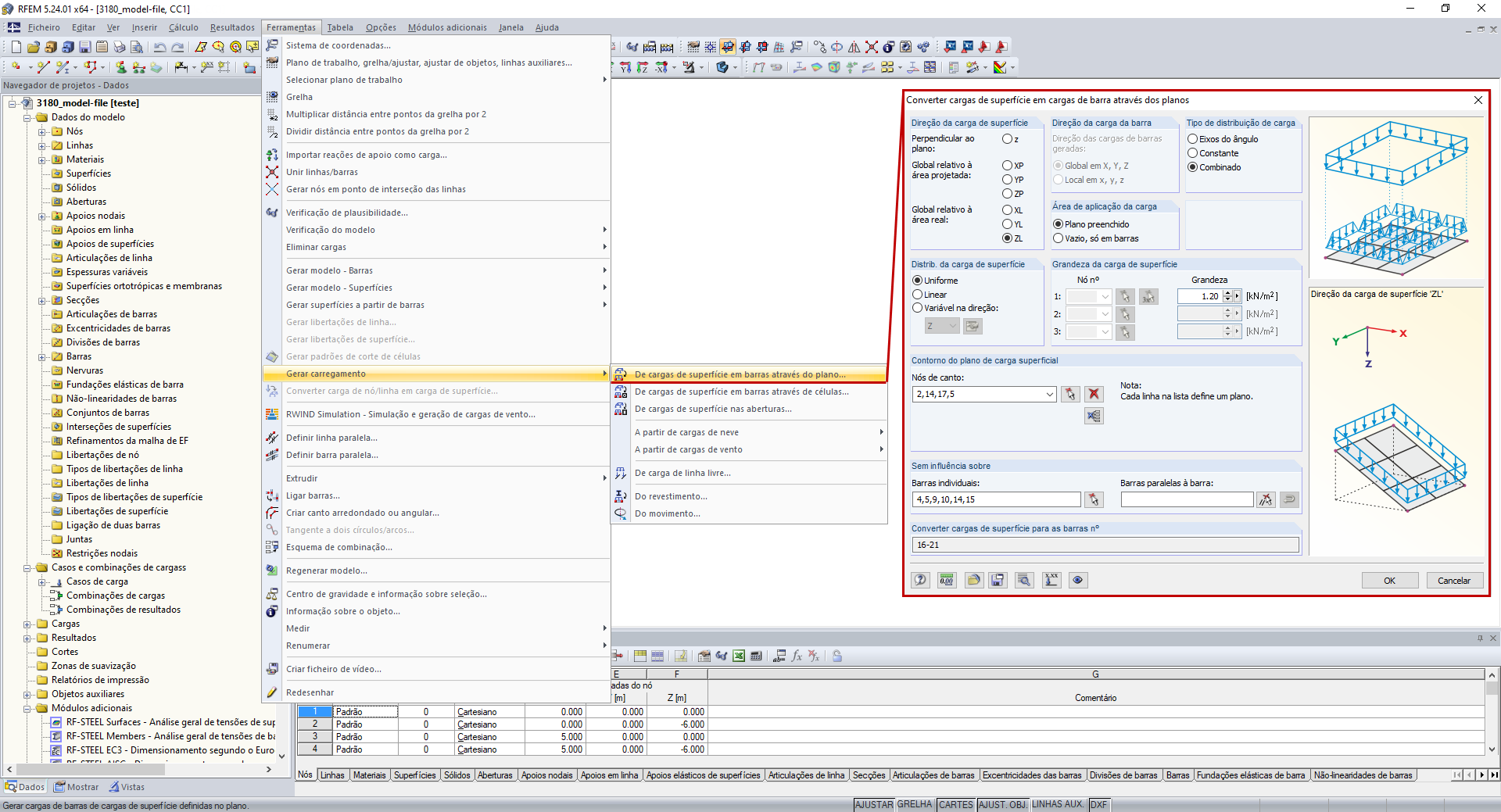Open the 'Módulos adicionais' menu
This screenshot has width=1501, height=812.
(x=447, y=27)
